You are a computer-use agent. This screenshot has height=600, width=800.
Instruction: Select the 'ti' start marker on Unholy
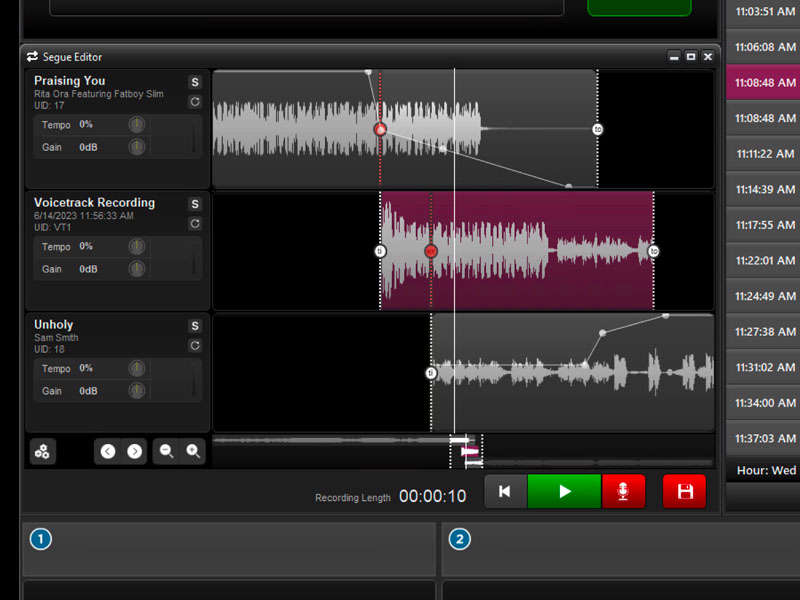tap(431, 373)
